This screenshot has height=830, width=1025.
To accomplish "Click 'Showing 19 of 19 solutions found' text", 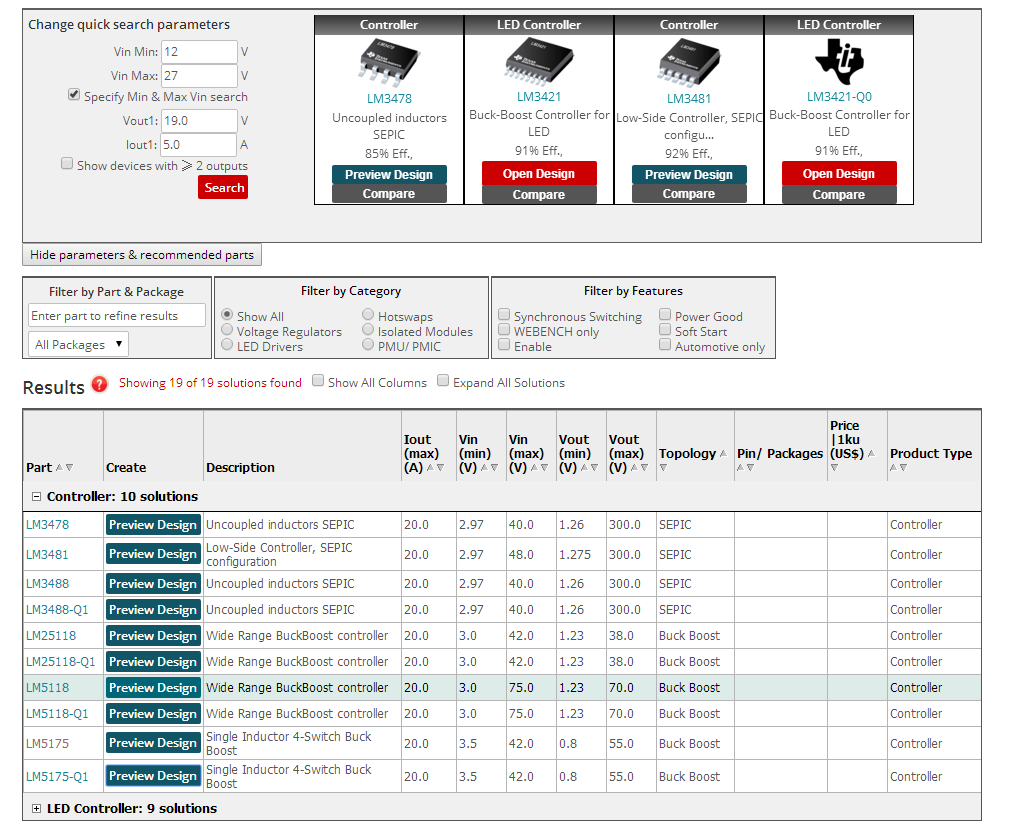I will tap(210, 383).
